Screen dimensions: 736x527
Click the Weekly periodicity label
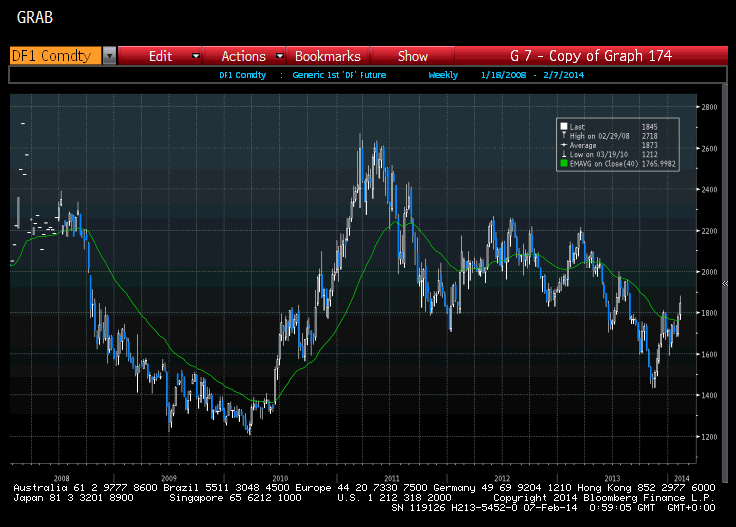click(x=444, y=75)
